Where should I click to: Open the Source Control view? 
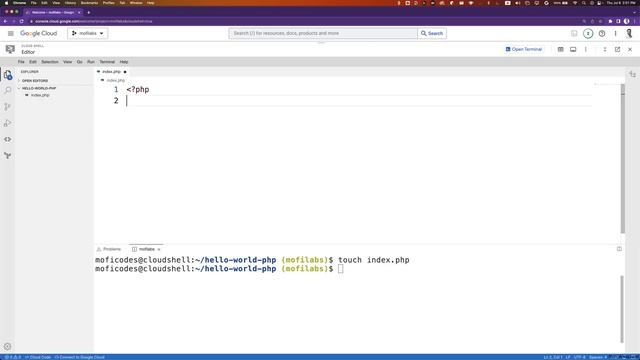(7, 107)
